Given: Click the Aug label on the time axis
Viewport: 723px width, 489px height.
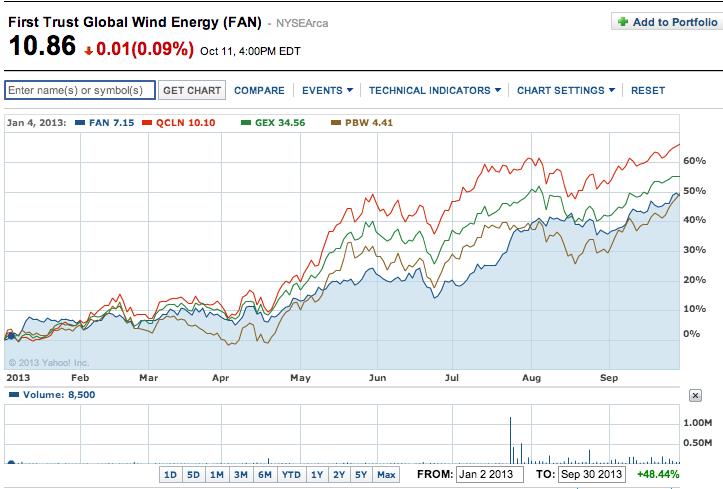Looking at the screenshot, I should [x=531, y=378].
